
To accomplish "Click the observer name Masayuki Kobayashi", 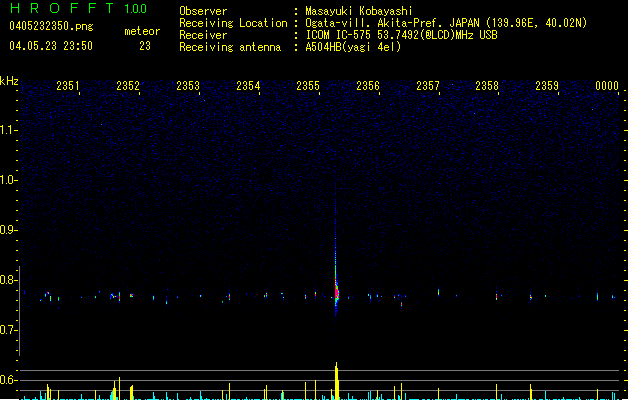I will click(359, 11).
